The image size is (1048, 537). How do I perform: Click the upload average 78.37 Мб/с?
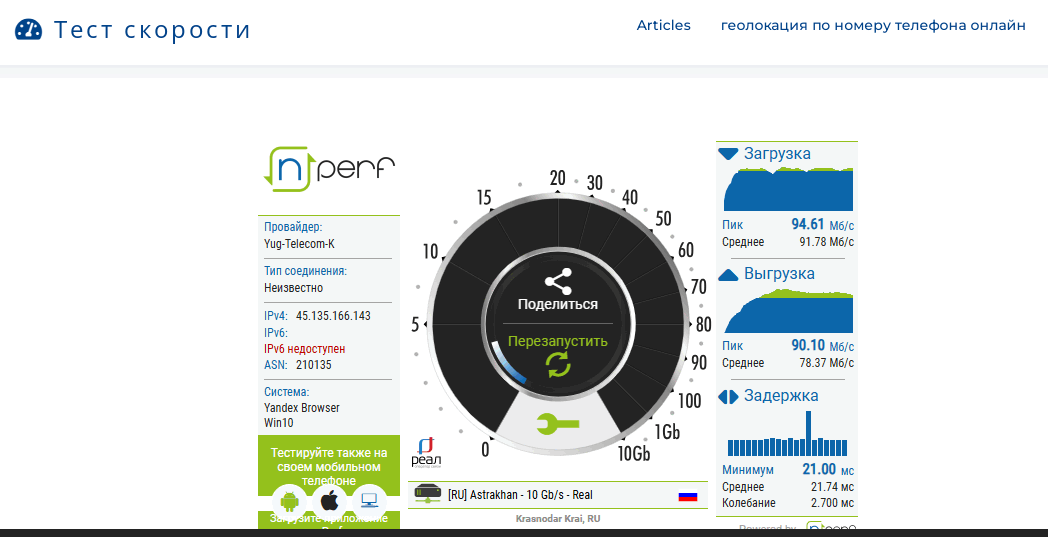827,363
